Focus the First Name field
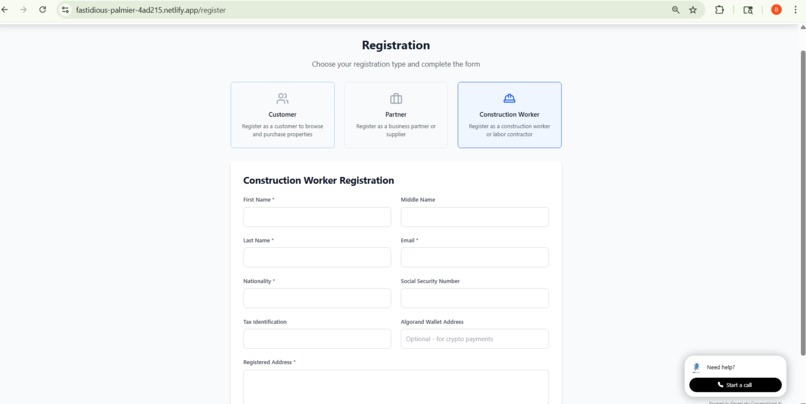Viewport: 806px width, 404px height. point(317,217)
